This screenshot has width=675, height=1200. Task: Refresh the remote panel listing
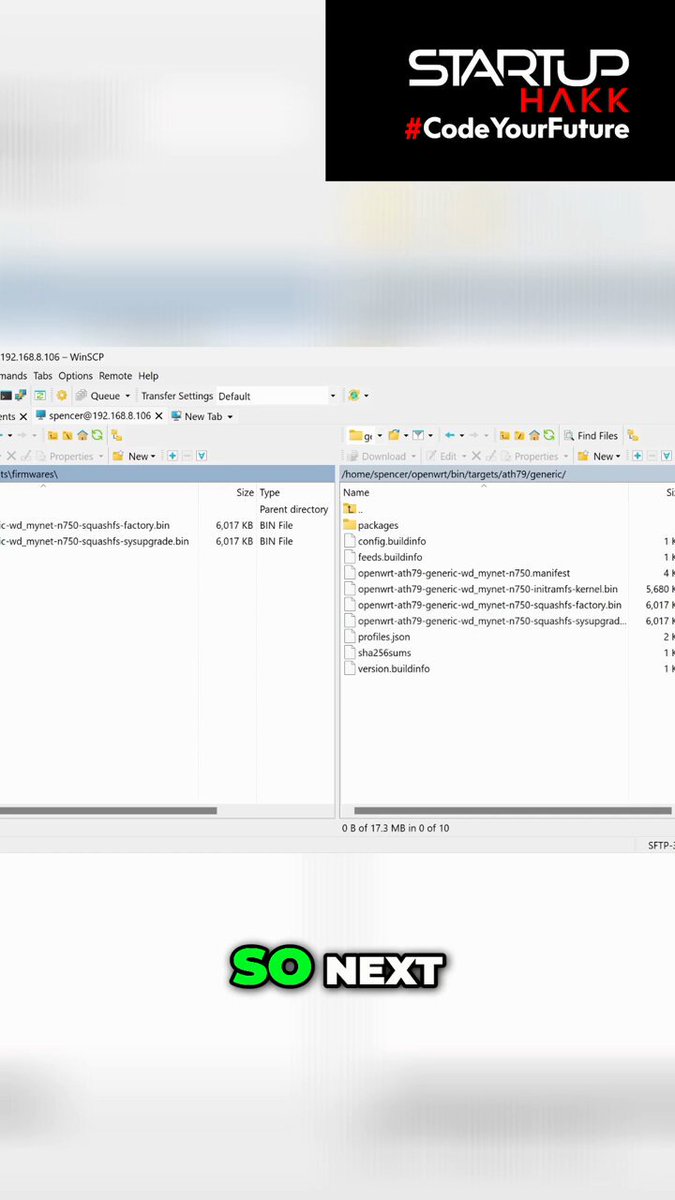click(549, 436)
